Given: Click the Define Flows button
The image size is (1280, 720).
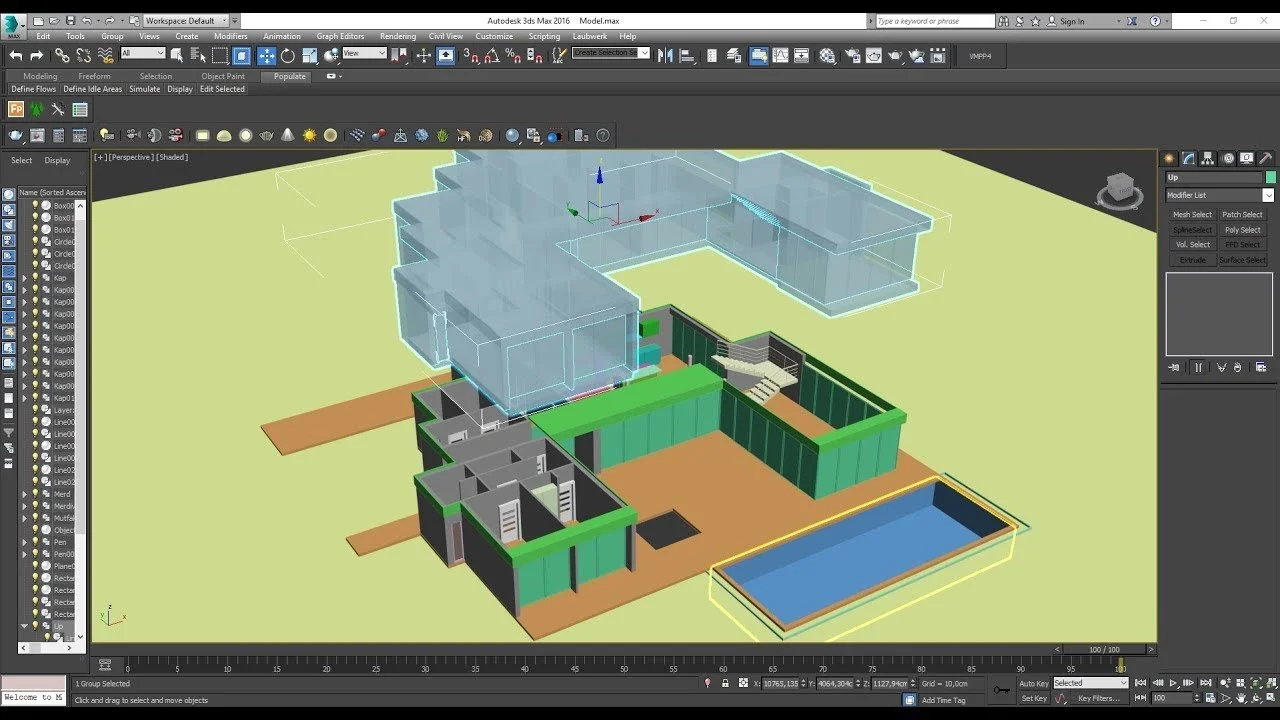Looking at the screenshot, I should (33, 88).
